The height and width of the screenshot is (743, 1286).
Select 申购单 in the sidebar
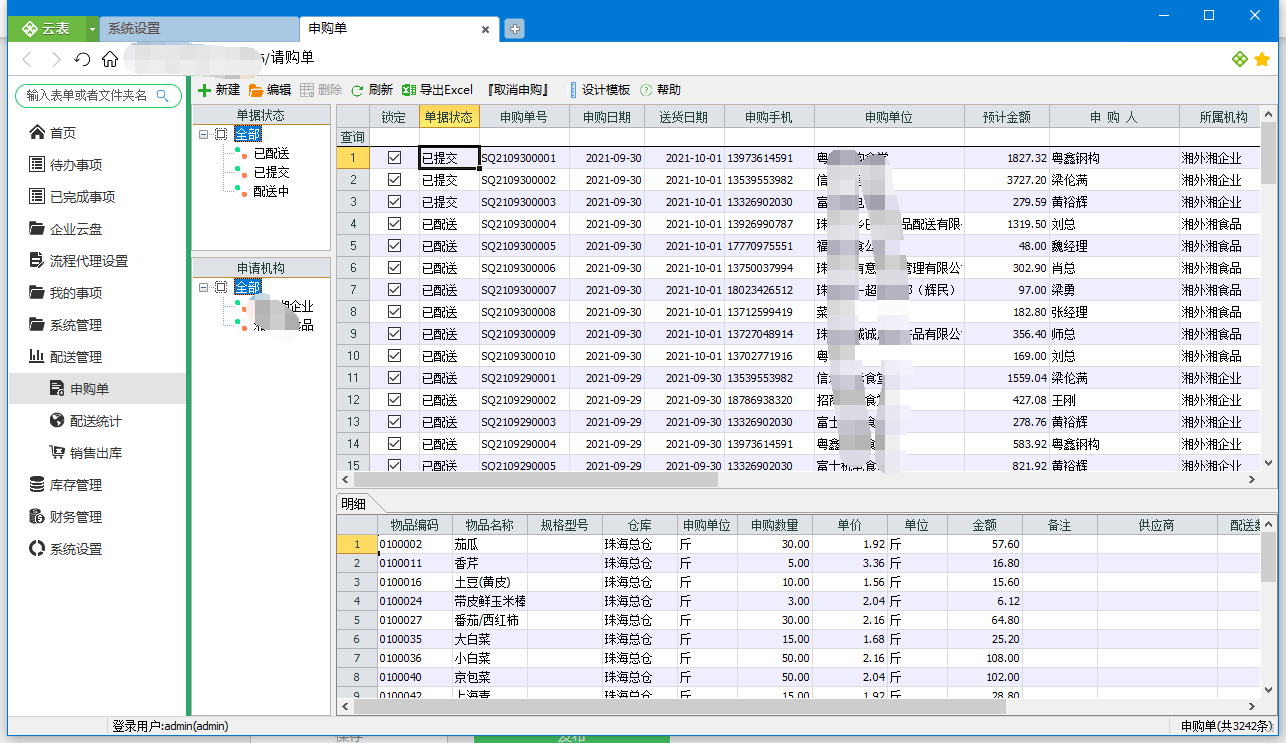(97, 389)
